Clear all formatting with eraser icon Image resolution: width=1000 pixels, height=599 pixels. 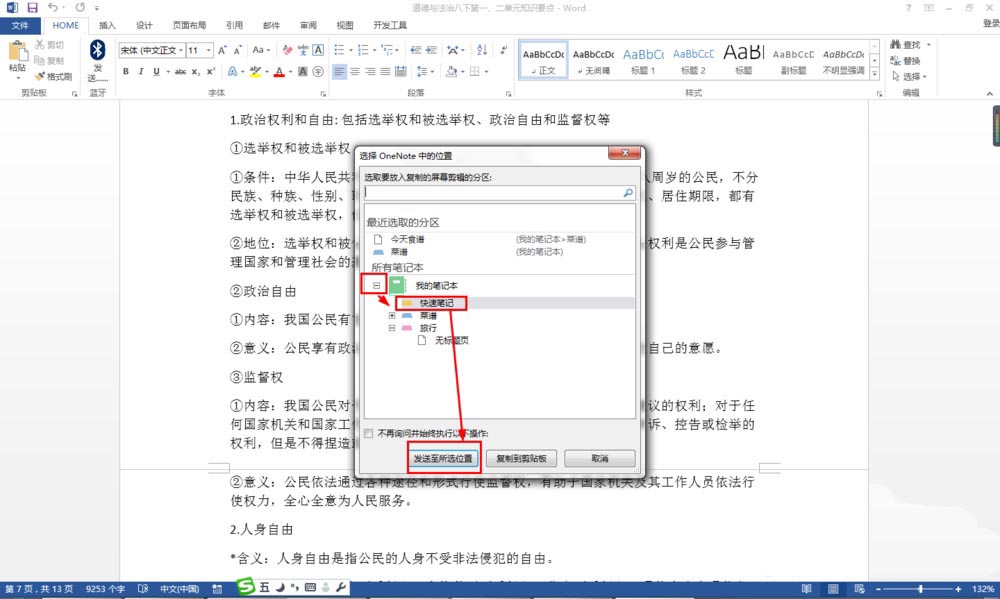287,50
